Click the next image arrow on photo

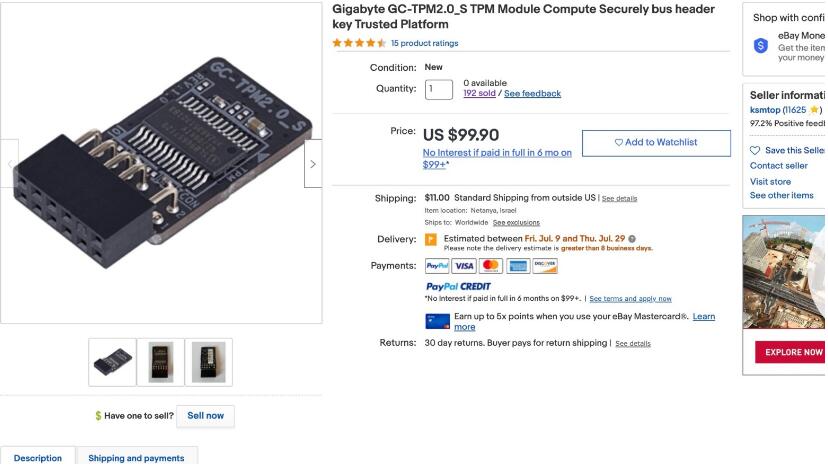click(x=313, y=164)
